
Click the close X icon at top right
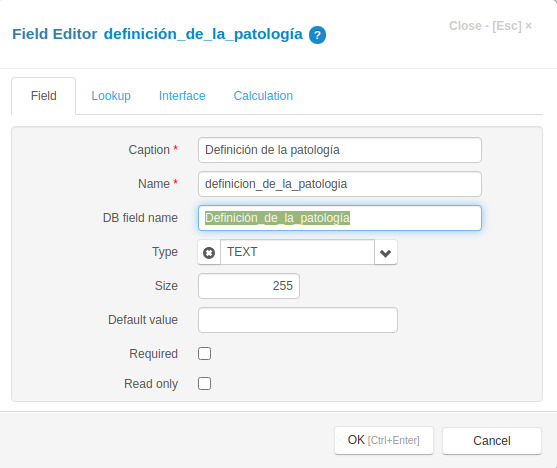pyautogui.click(x=529, y=26)
